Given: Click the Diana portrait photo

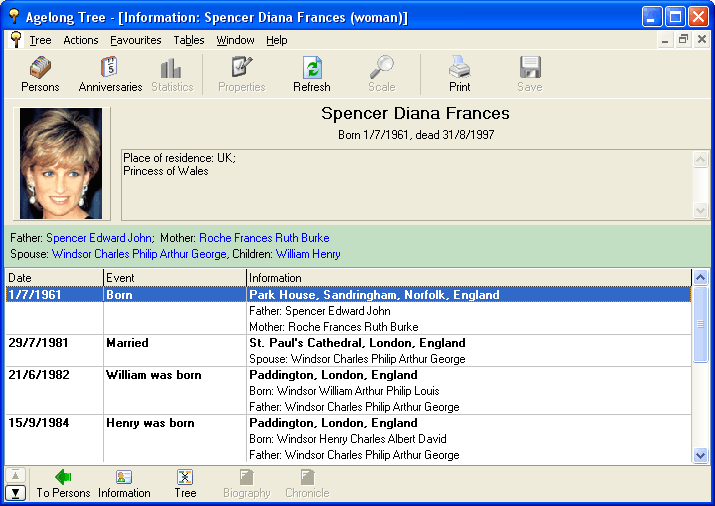Looking at the screenshot, I should (x=61, y=163).
